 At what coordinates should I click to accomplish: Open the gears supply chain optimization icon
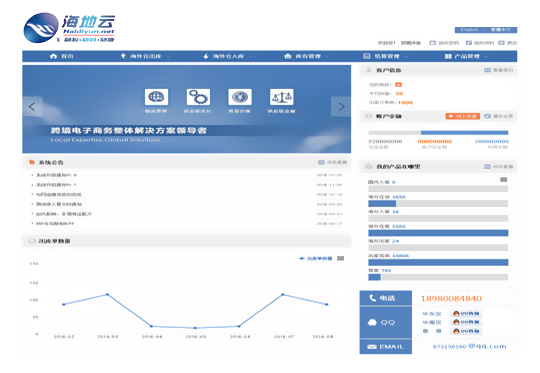click(198, 97)
